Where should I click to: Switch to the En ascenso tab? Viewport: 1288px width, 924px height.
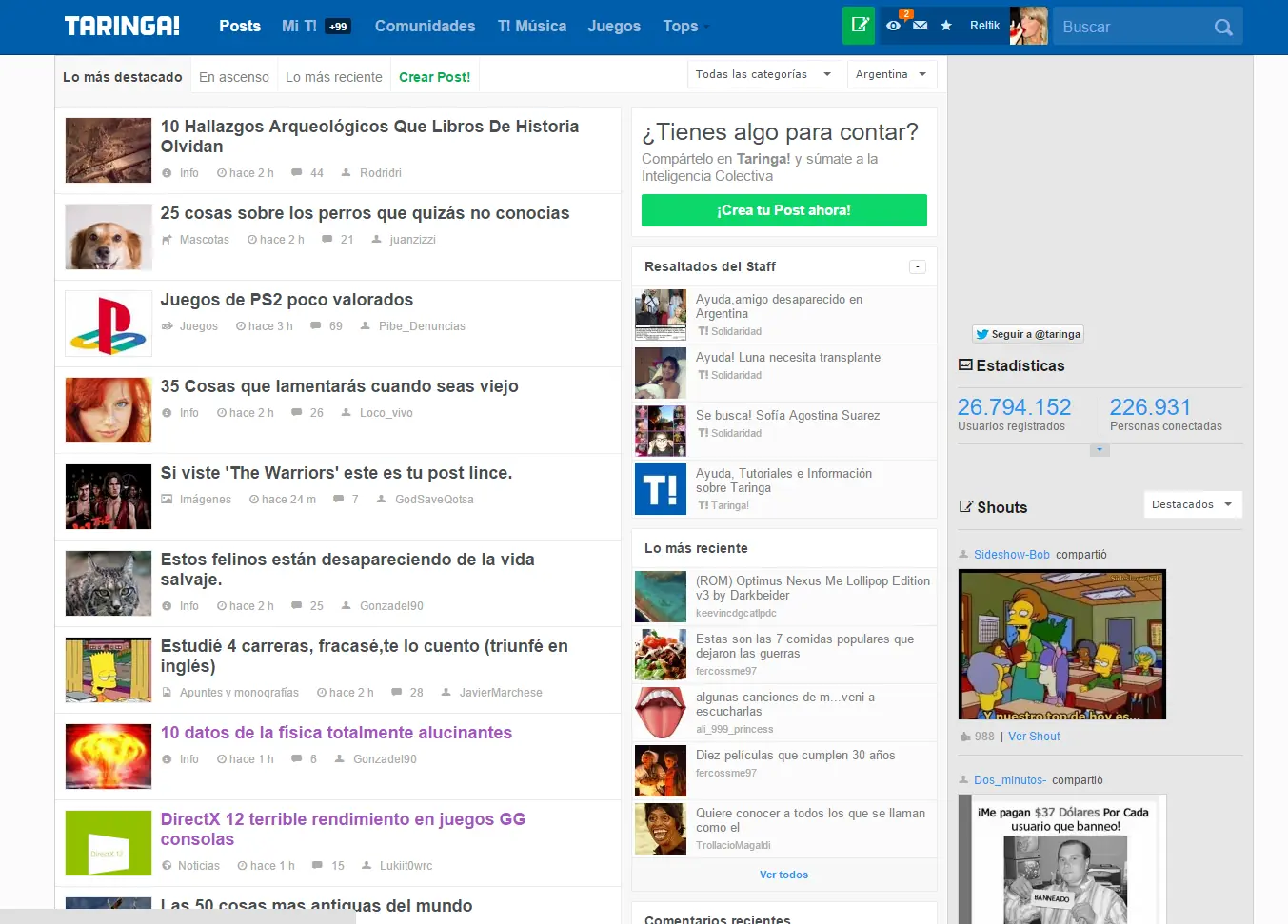[x=234, y=77]
